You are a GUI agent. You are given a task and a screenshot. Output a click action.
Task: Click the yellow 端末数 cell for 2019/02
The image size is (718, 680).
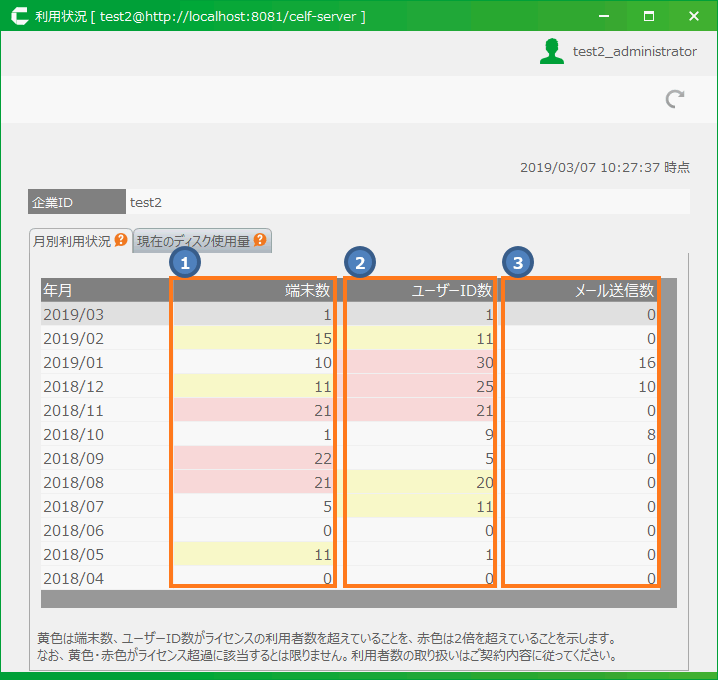click(254, 338)
